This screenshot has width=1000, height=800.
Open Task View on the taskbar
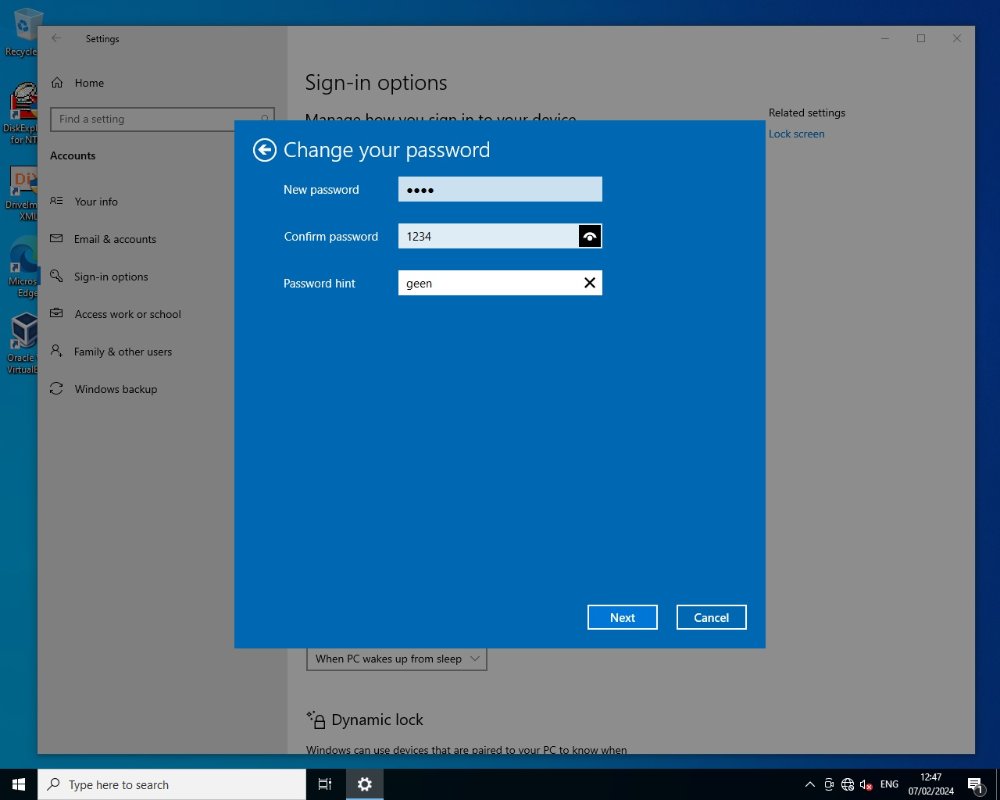325,784
